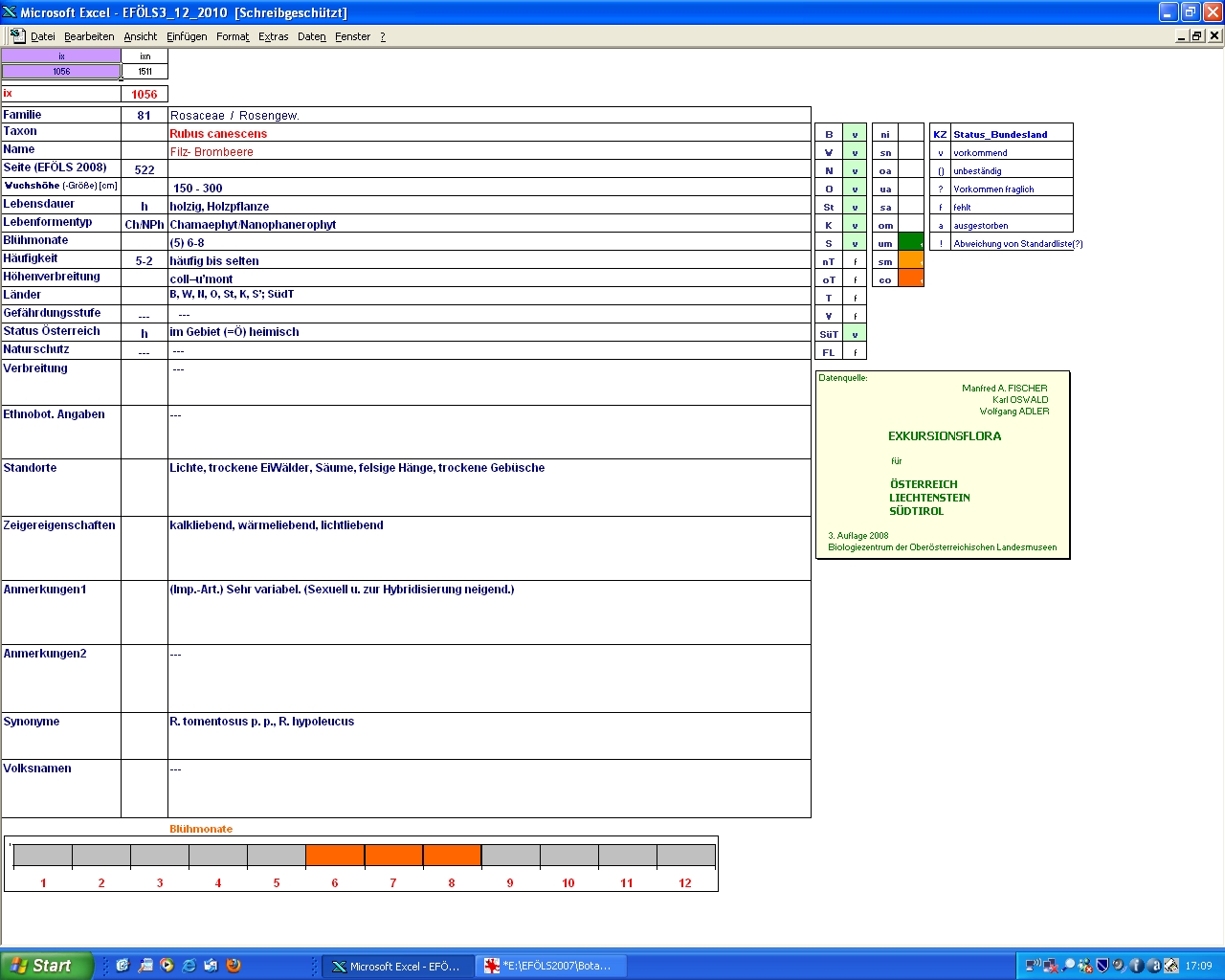Select the purple cell containing 1056
This screenshot has width=1225, height=980.
pyautogui.click(x=61, y=71)
